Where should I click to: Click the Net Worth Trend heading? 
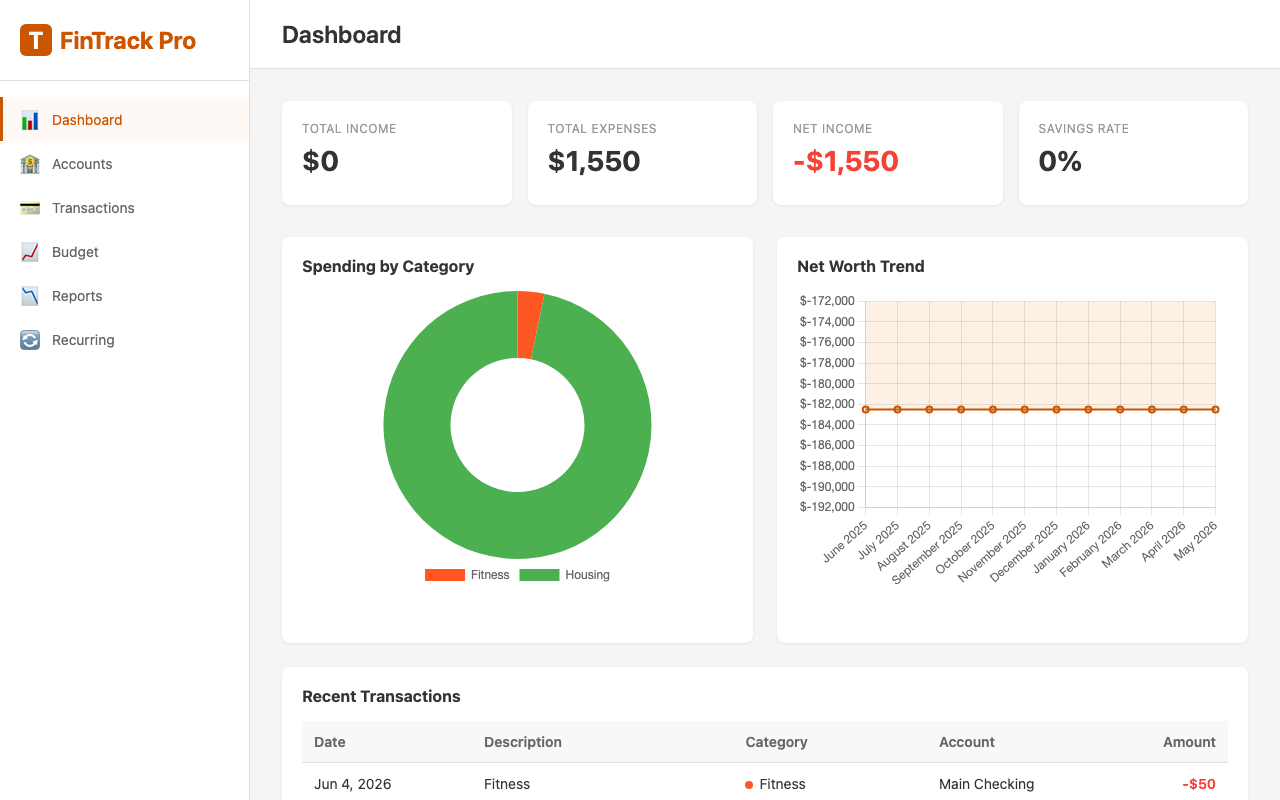861,267
